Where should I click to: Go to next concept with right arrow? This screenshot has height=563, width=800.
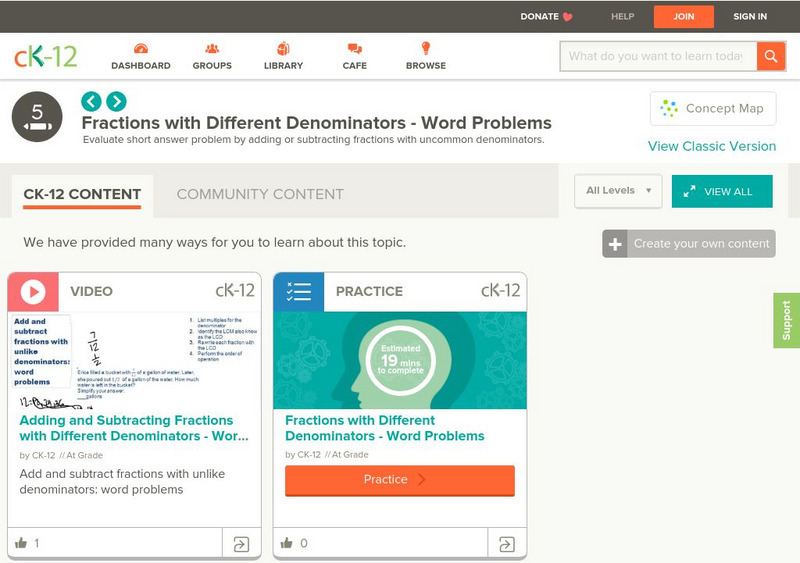[116, 101]
